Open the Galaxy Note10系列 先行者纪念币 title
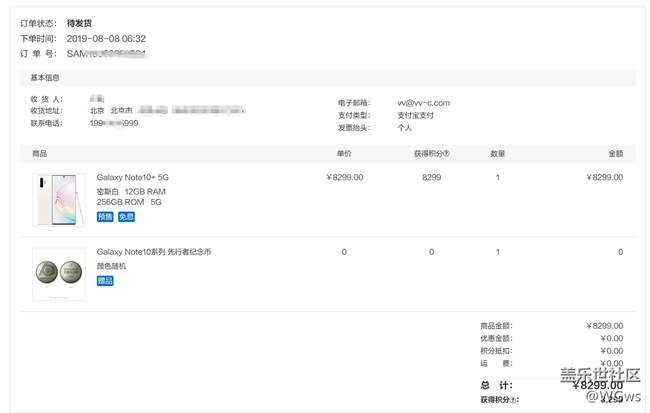The width and height of the screenshot is (650, 413). (154, 252)
